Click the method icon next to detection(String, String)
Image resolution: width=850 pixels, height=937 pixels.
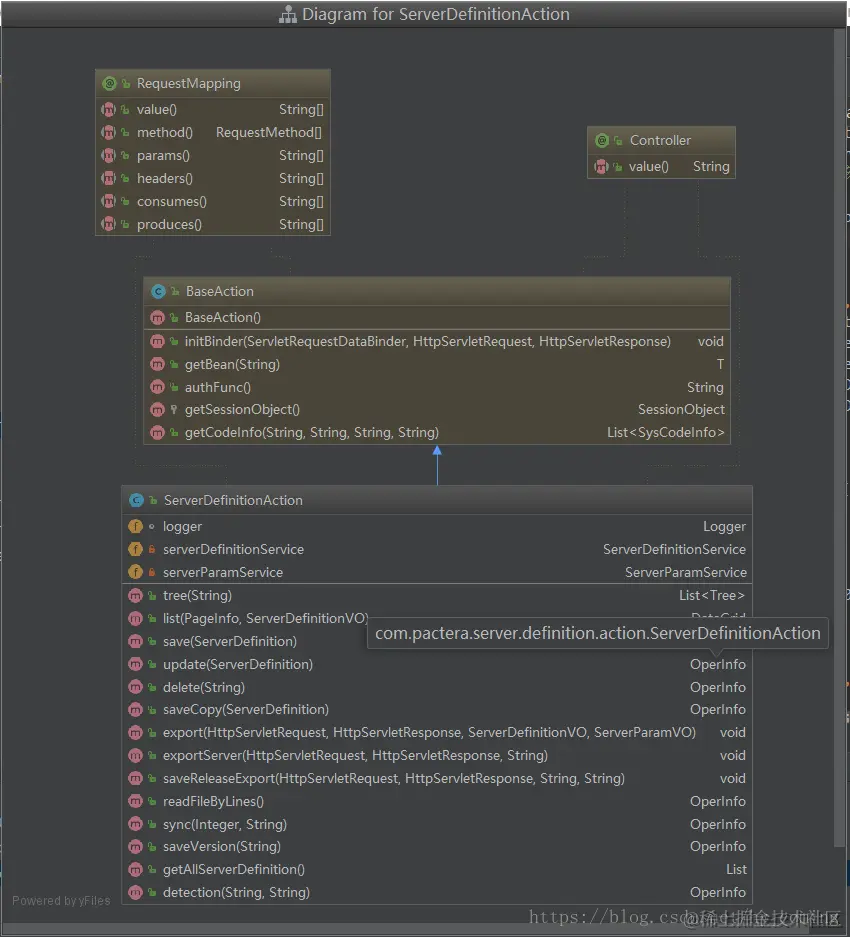click(136, 893)
